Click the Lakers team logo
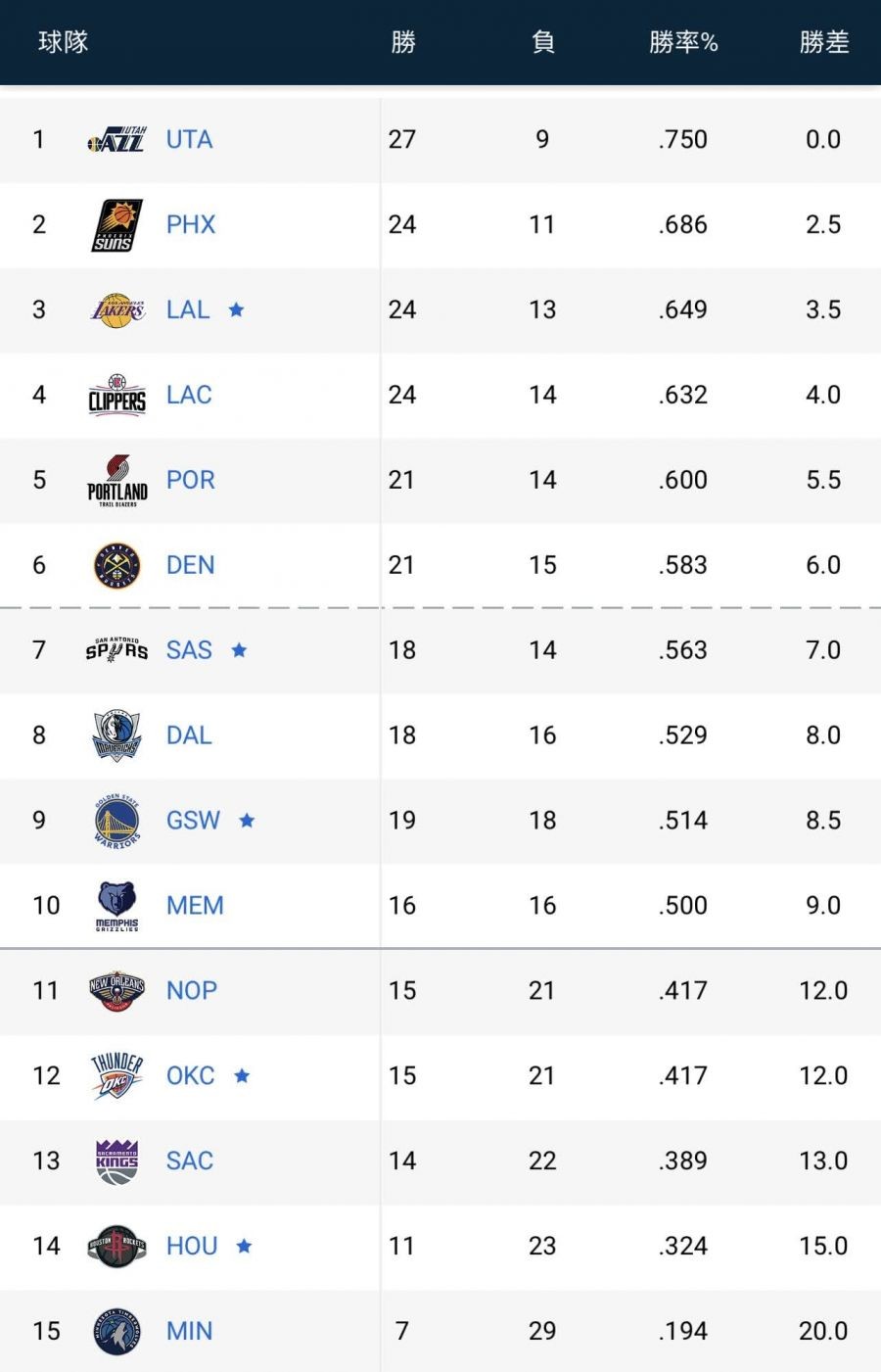The width and height of the screenshot is (881, 1372). (116, 310)
